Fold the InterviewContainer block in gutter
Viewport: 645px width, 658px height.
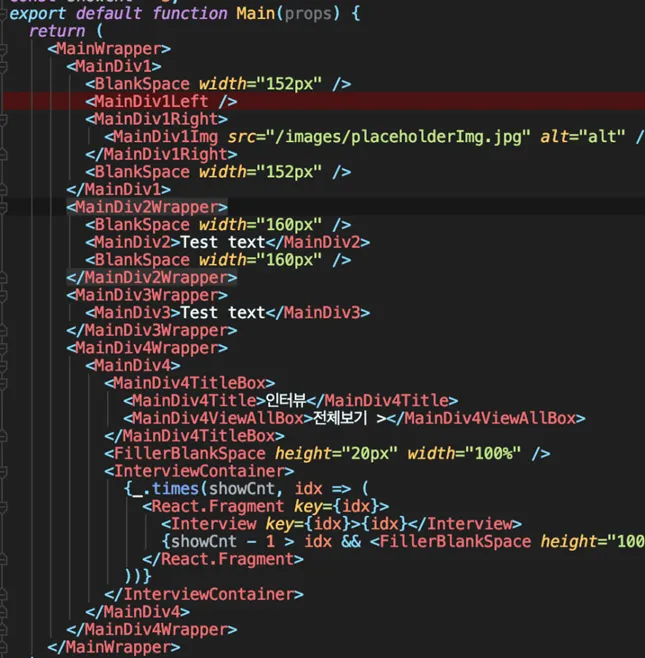pyautogui.click(x=4, y=471)
